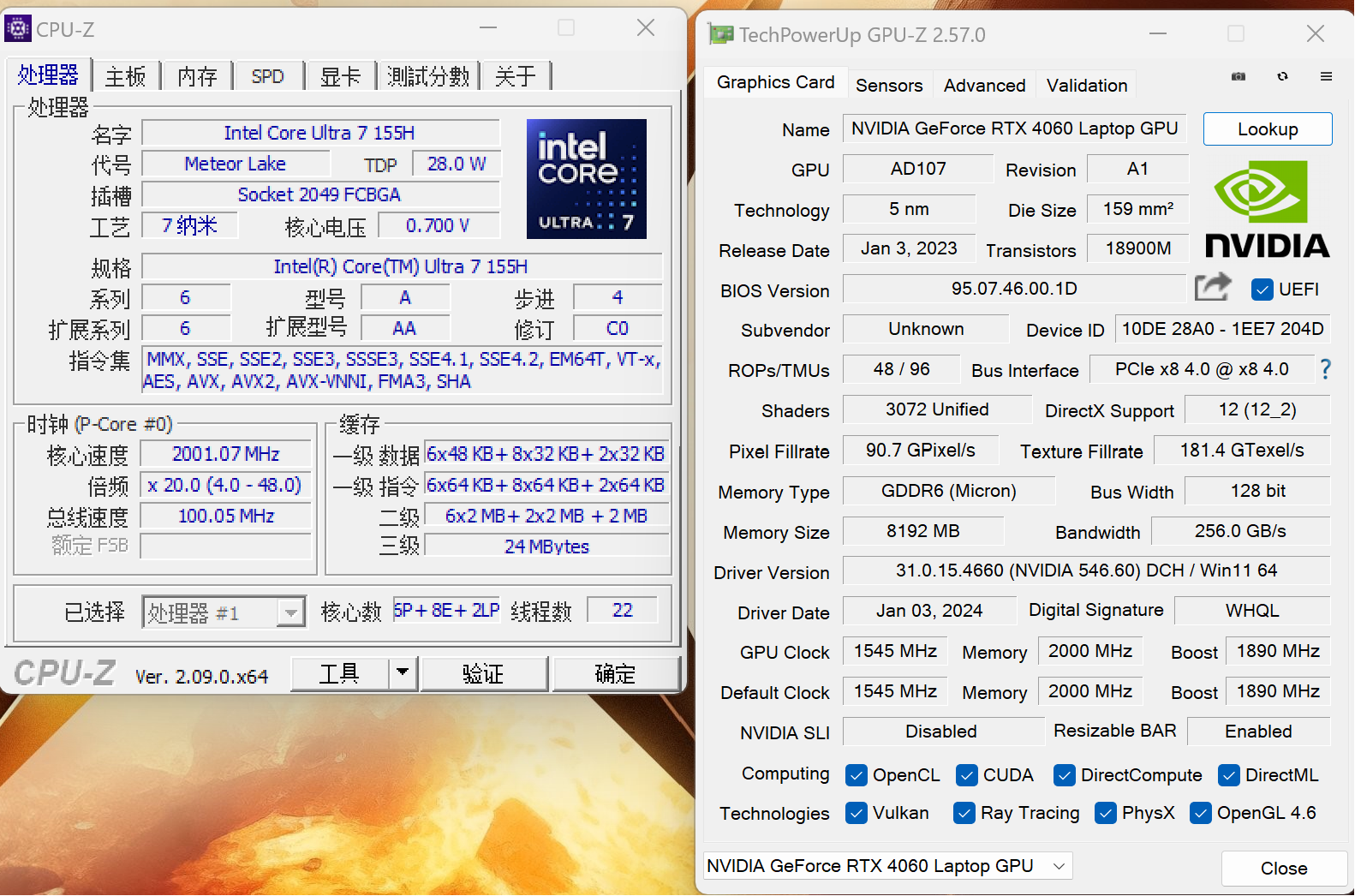The image size is (1355, 896).
Task: Click the 验证 button
Action: tap(483, 673)
